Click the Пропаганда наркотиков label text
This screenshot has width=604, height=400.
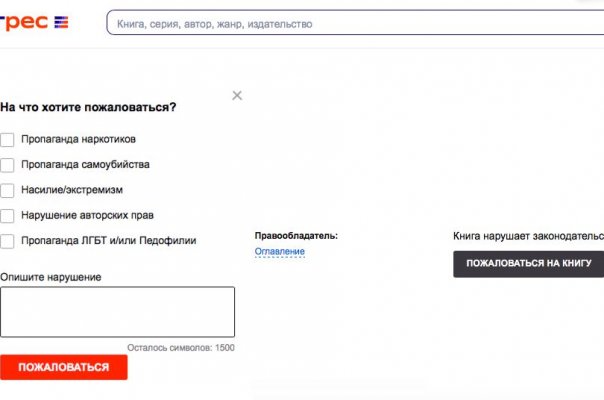[78, 139]
